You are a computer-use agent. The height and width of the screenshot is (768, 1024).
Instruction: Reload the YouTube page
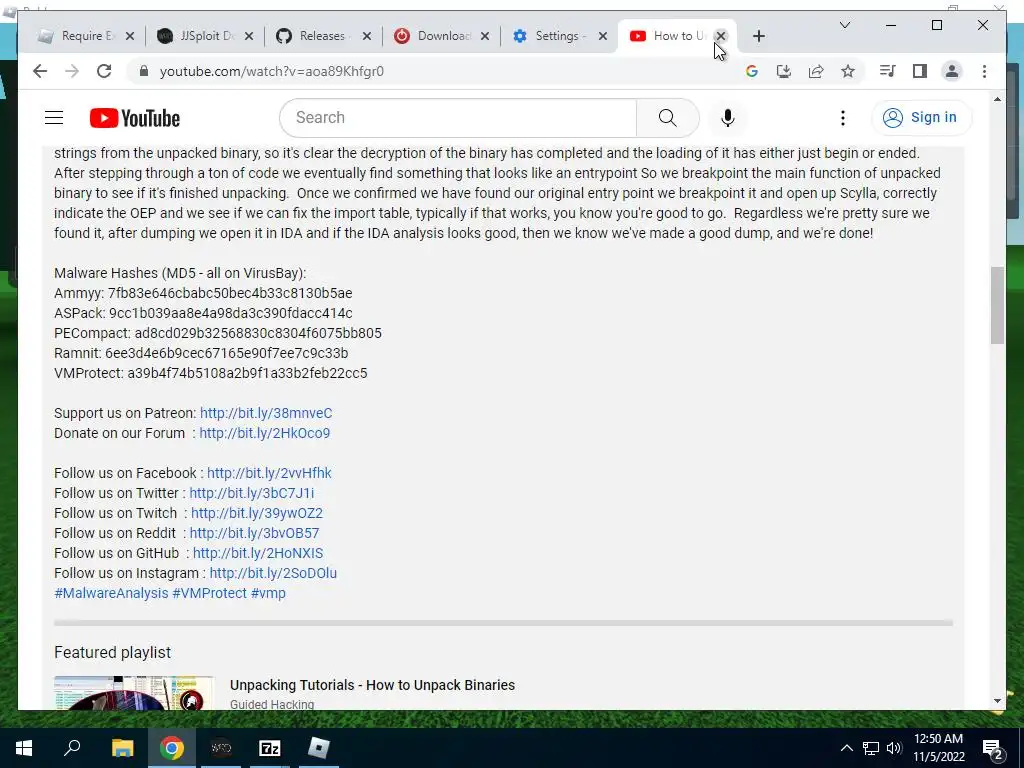coord(104,71)
